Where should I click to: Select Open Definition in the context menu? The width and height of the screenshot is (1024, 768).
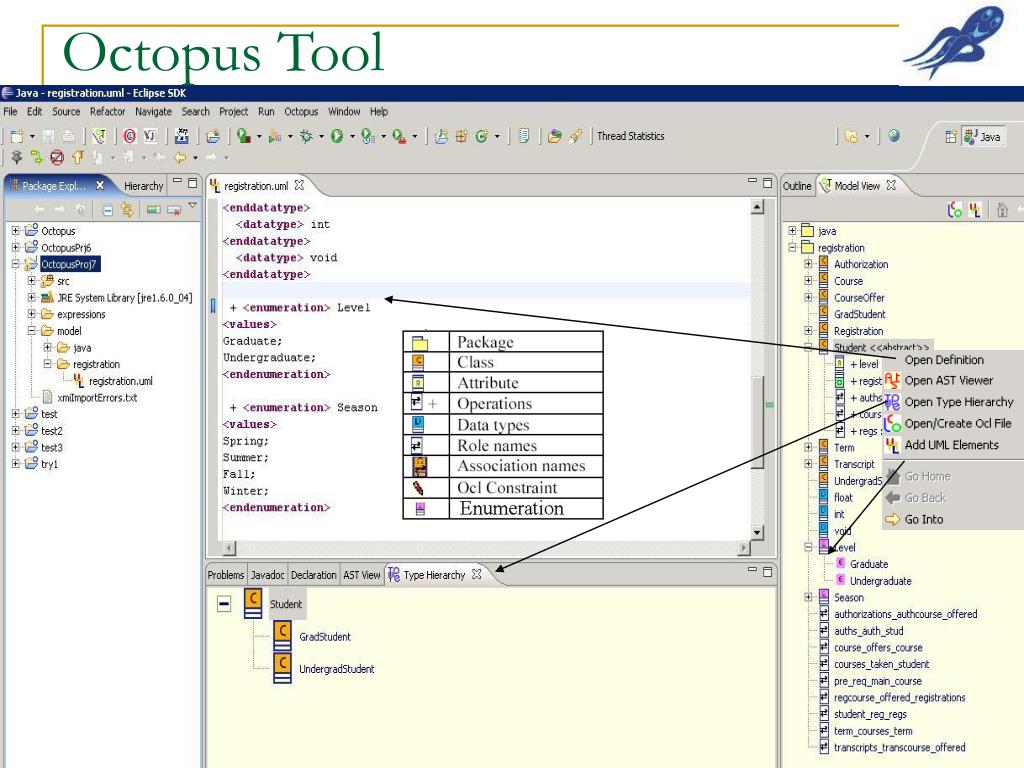coord(944,360)
